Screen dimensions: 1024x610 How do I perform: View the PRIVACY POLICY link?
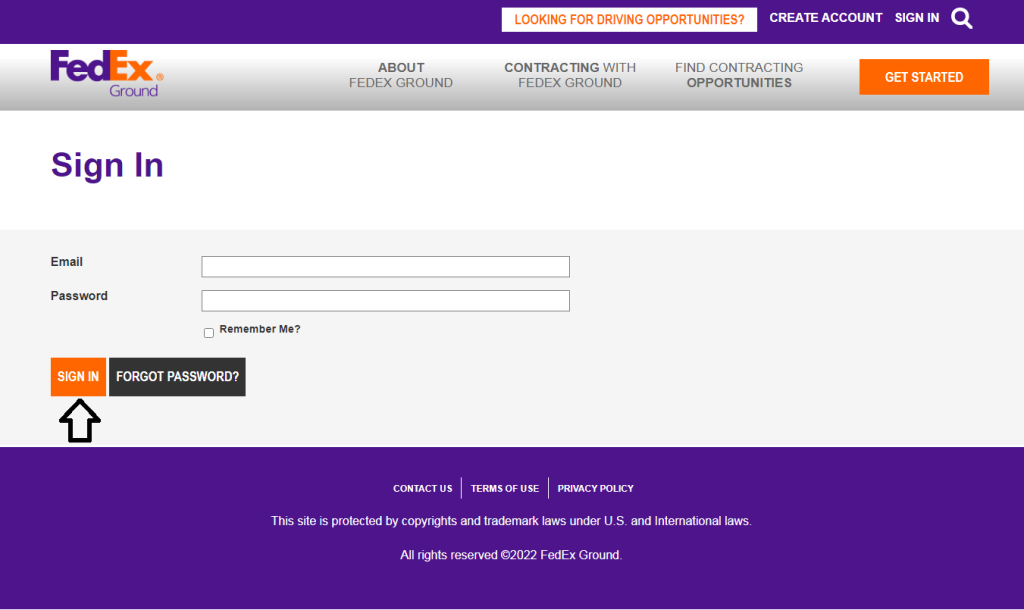tap(595, 488)
